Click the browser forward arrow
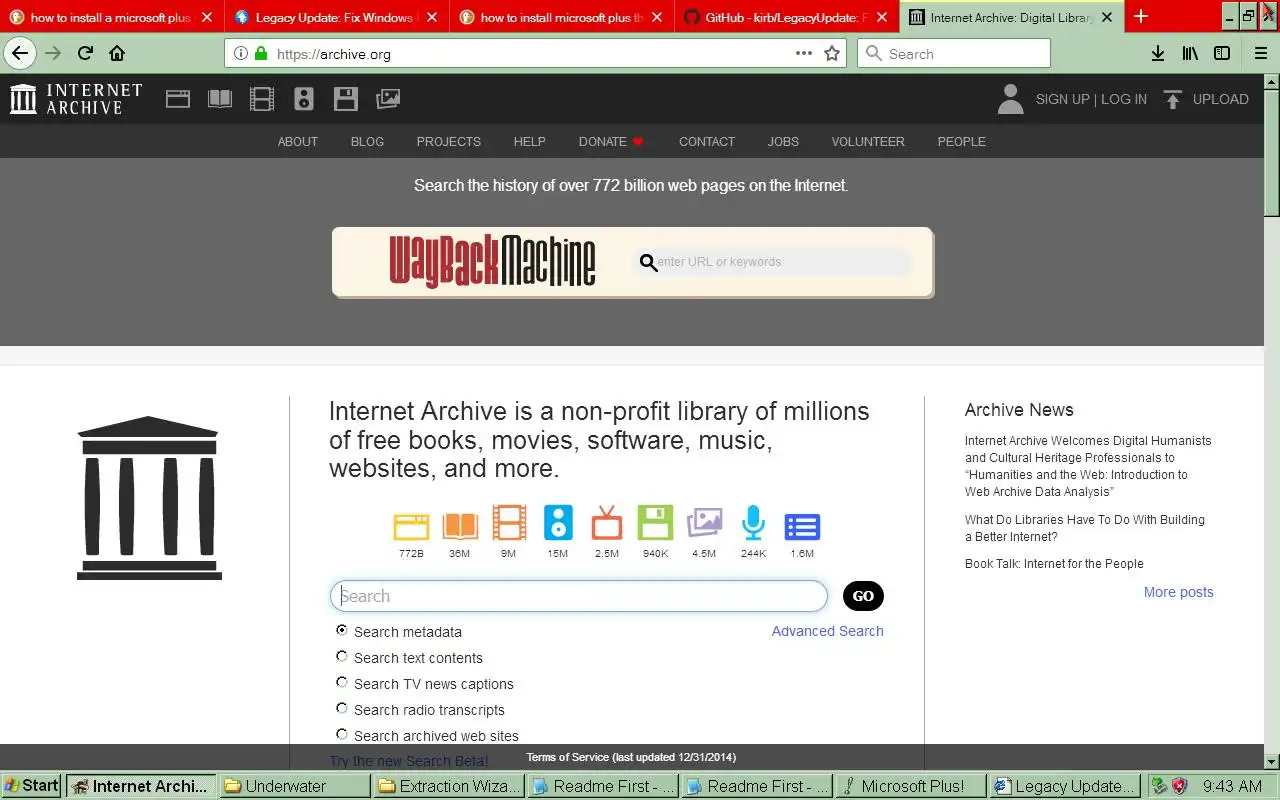The height and width of the screenshot is (800, 1280). coord(53,54)
